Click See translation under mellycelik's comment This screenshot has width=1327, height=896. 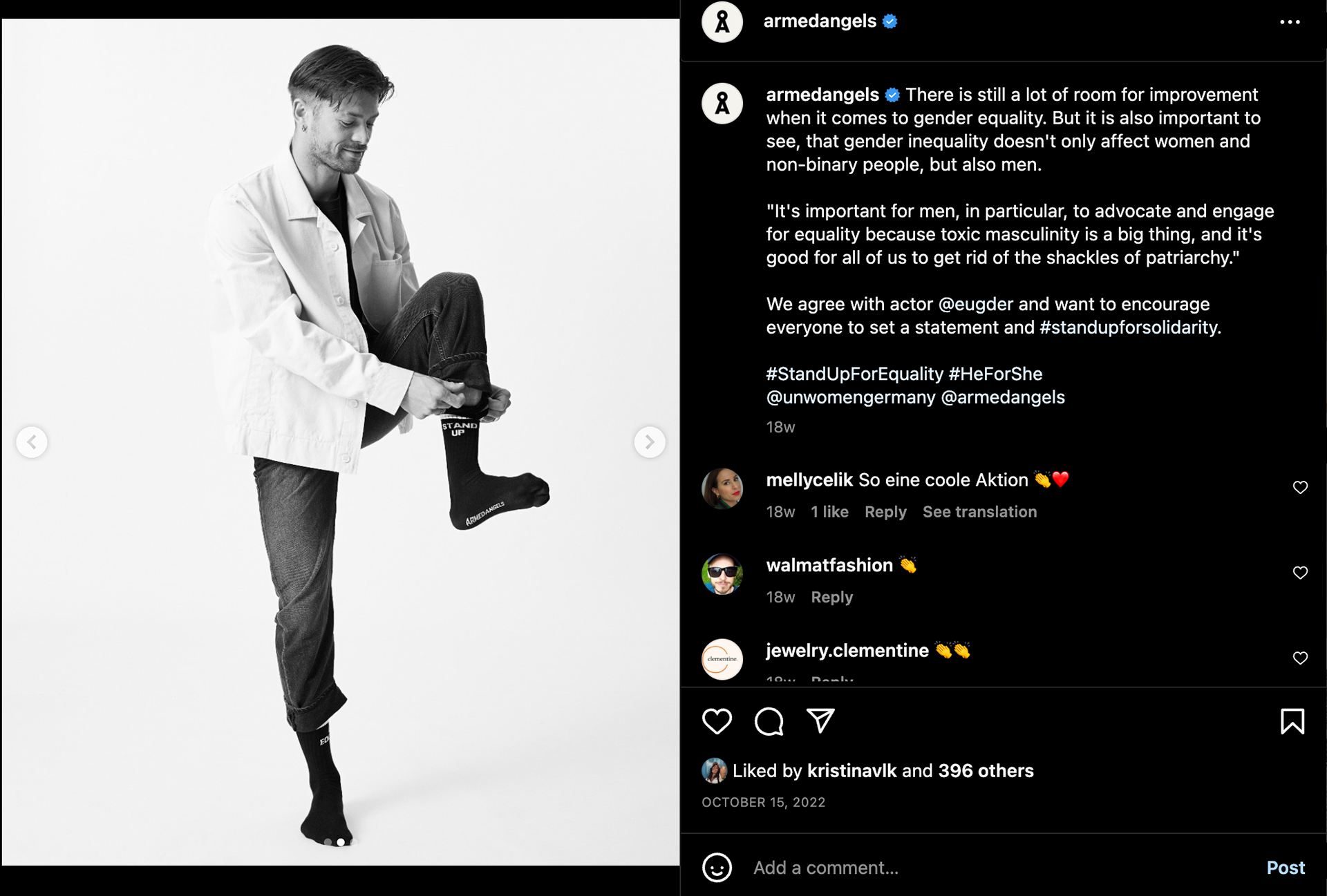(979, 512)
